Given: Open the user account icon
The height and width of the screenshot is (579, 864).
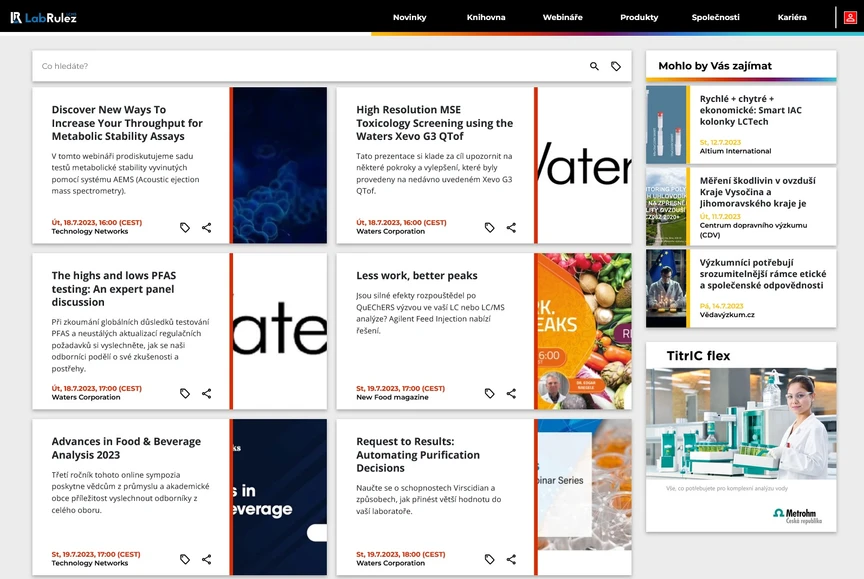Looking at the screenshot, I should 850,18.
